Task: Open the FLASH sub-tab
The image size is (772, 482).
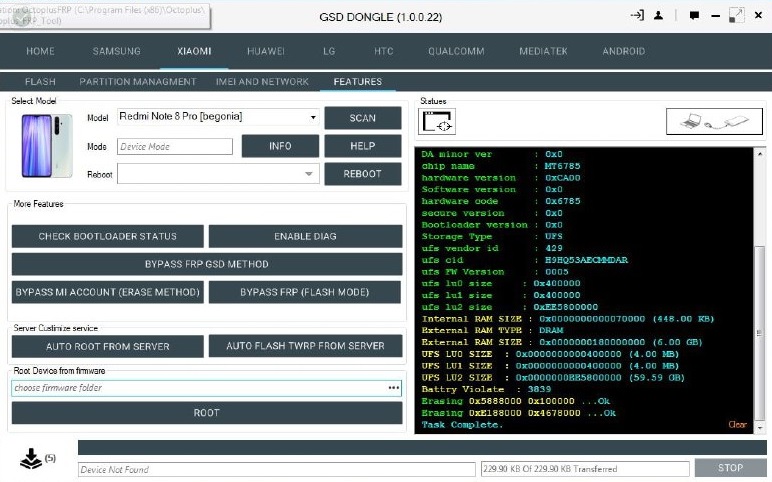Action: pos(40,82)
